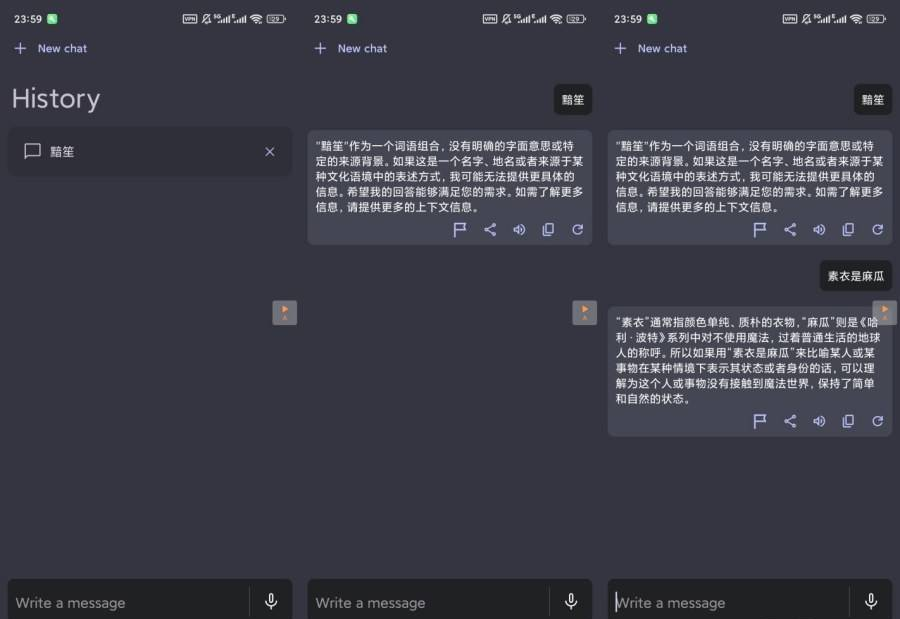Copy the 素衣 麻瓜 response text

coord(848,421)
